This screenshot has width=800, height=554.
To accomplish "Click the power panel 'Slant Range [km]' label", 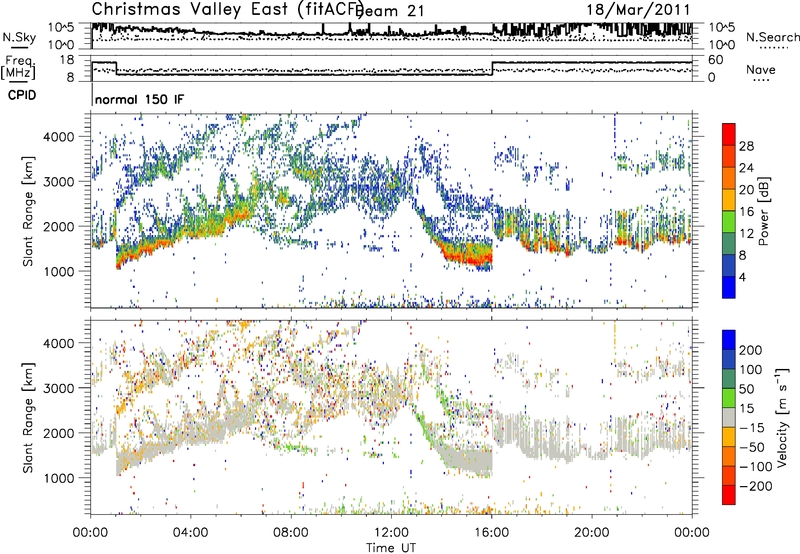I will click(28, 211).
